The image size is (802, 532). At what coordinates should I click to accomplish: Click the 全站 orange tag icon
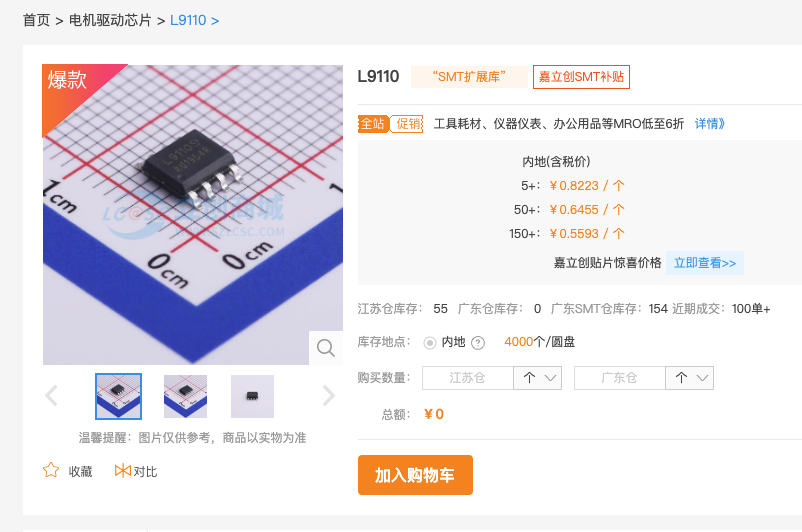click(x=373, y=124)
